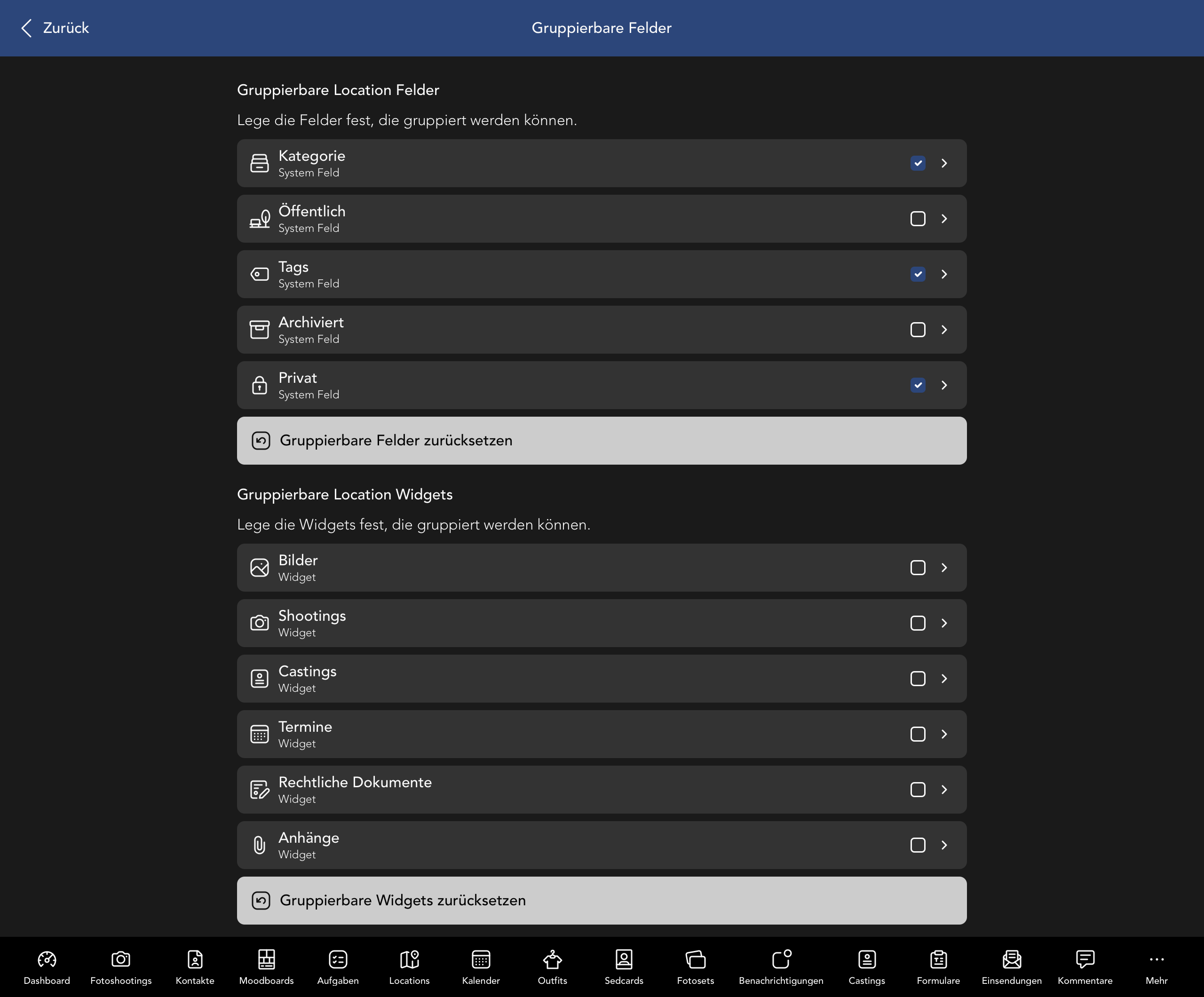This screenshot has width=1204, height=997.
Task: Open Fotosets in navigation
Action: coord(696,966)
